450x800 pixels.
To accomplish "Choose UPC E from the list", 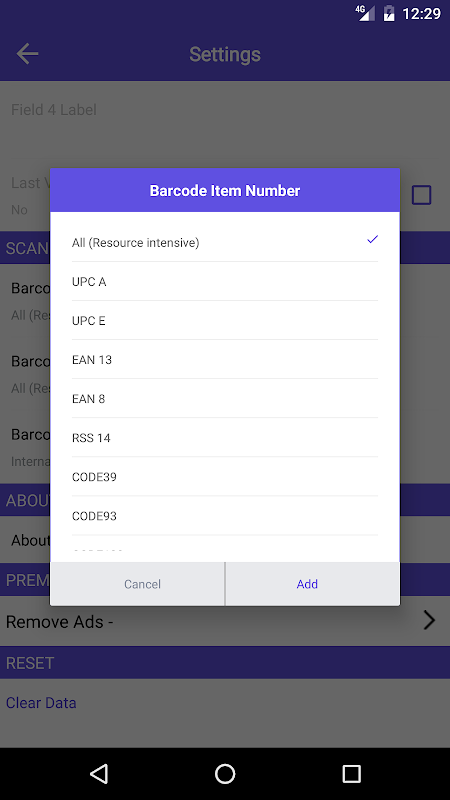I will click(x=225, y=320).
